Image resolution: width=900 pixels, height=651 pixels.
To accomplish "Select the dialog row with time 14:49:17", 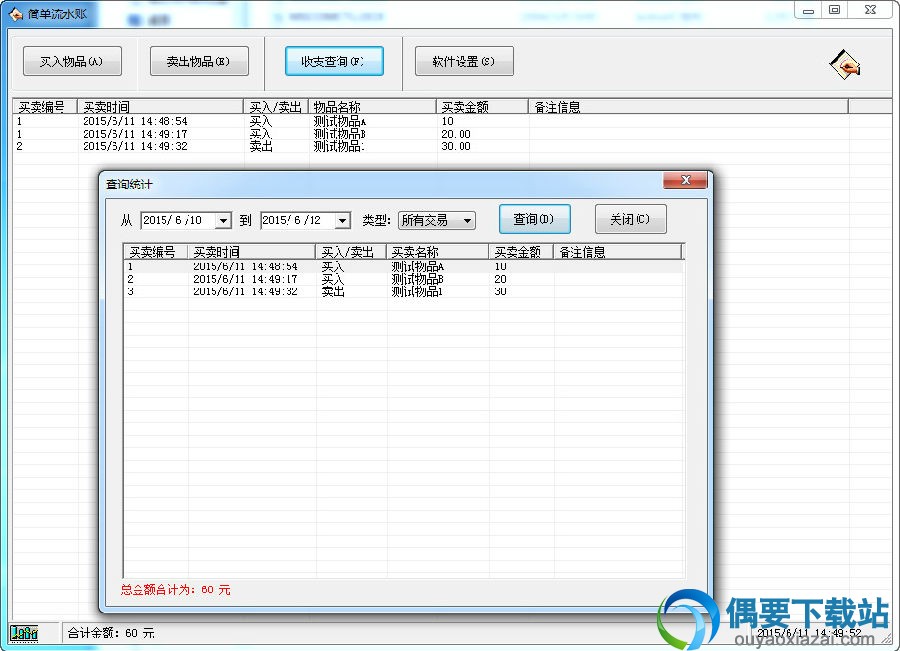I will 404,279.
